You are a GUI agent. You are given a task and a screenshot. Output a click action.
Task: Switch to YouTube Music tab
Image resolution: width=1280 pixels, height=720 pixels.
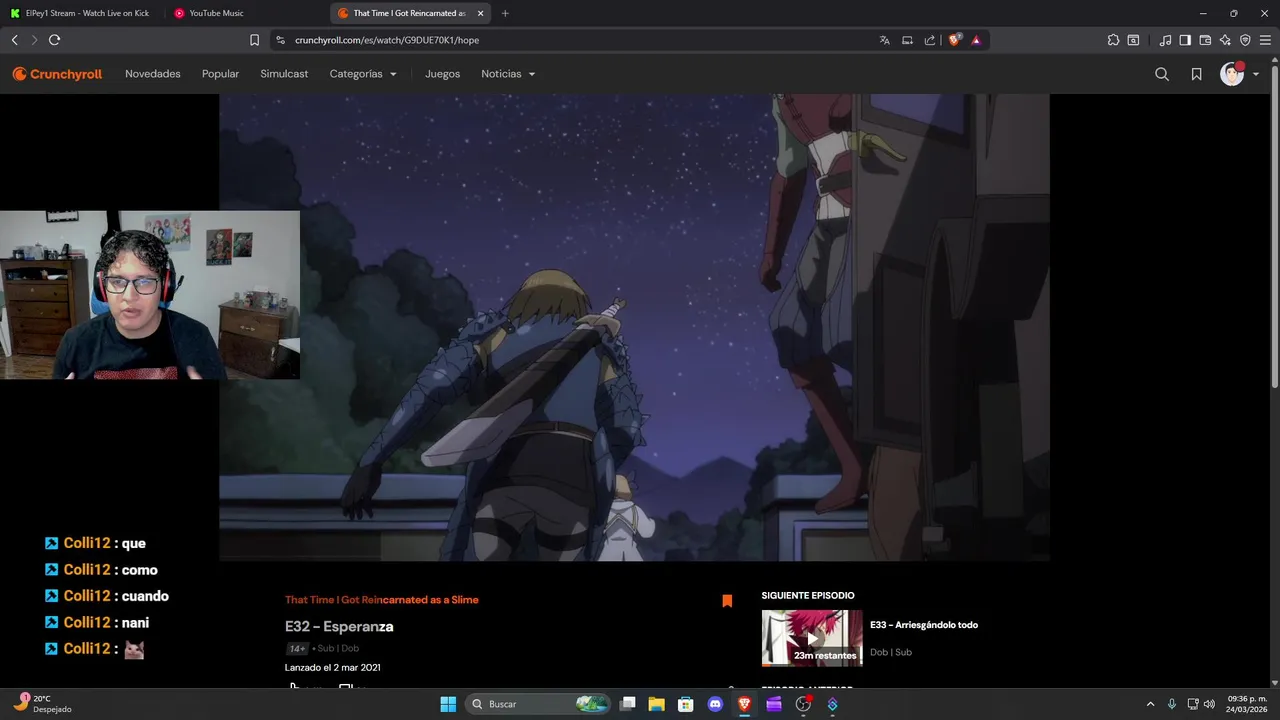[245, 13]
